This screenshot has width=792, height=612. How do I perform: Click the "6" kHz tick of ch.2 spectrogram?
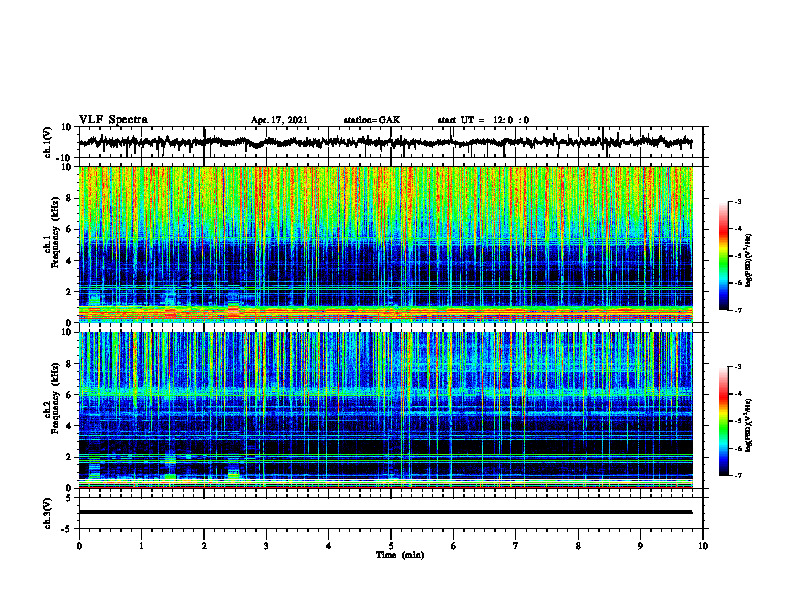69,395
